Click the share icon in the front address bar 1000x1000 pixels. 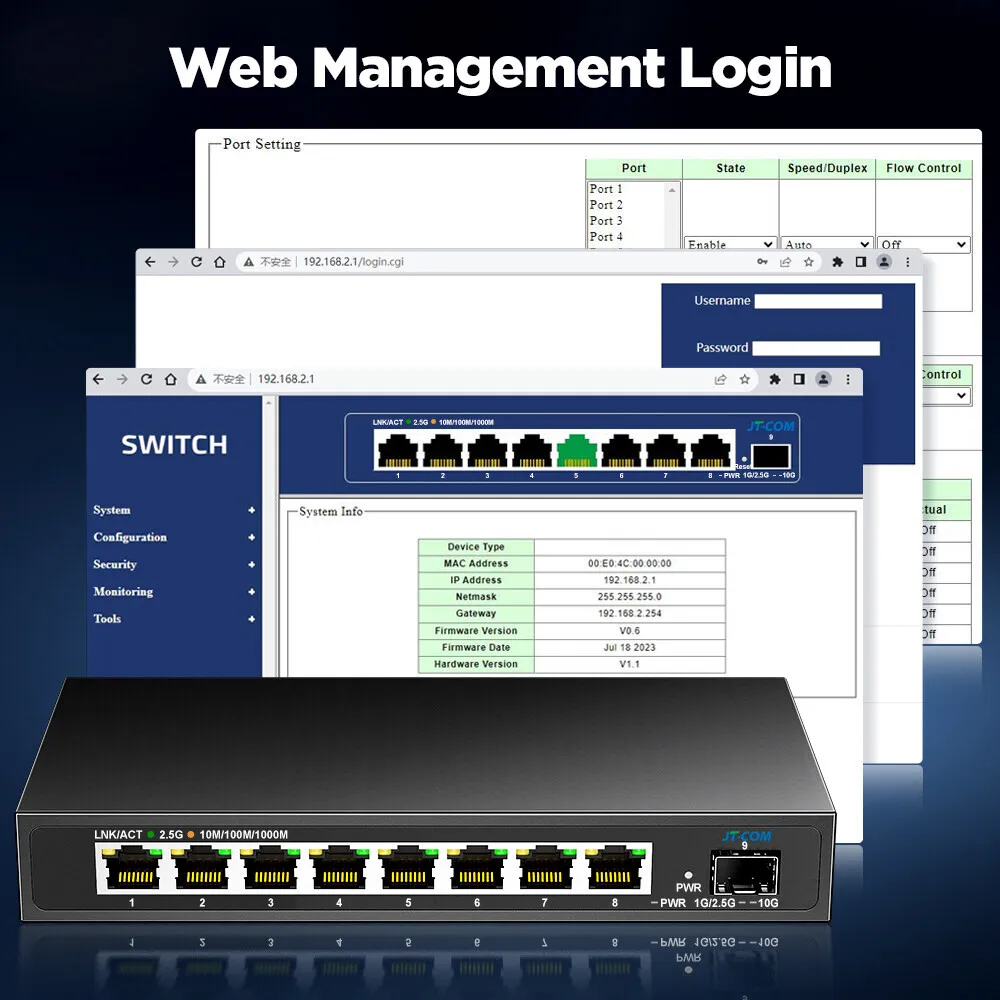(721, 379)
